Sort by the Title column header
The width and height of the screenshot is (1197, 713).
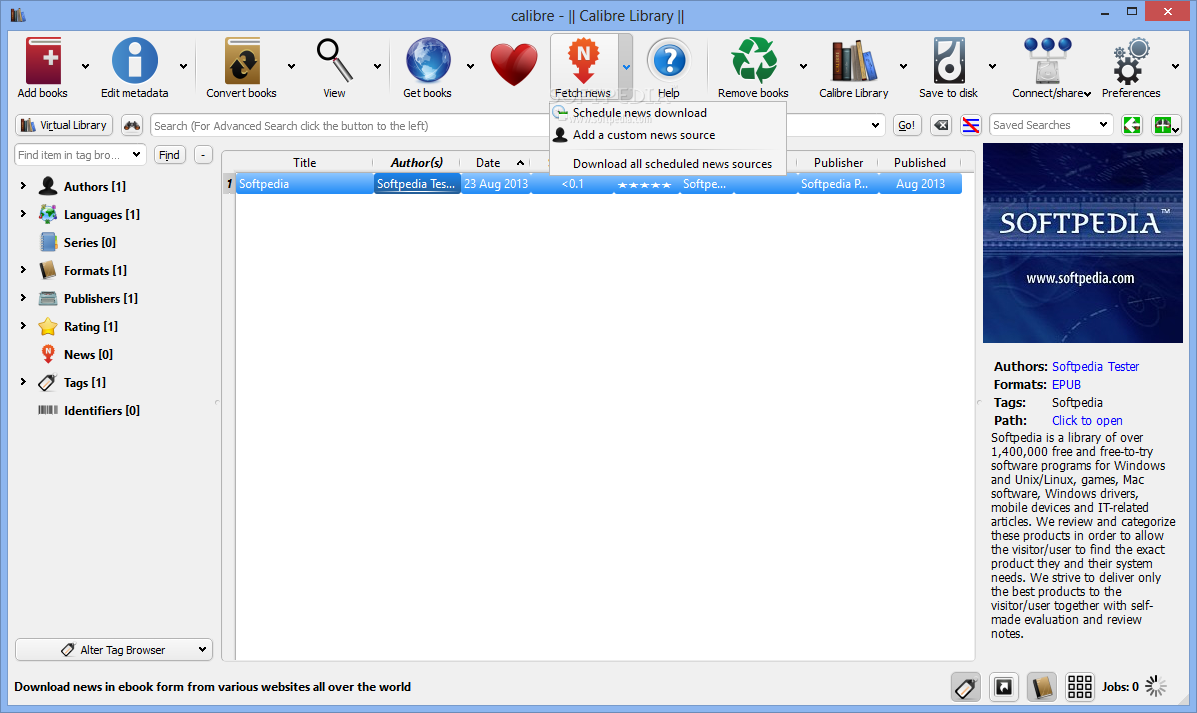click(x=305, y=163)
